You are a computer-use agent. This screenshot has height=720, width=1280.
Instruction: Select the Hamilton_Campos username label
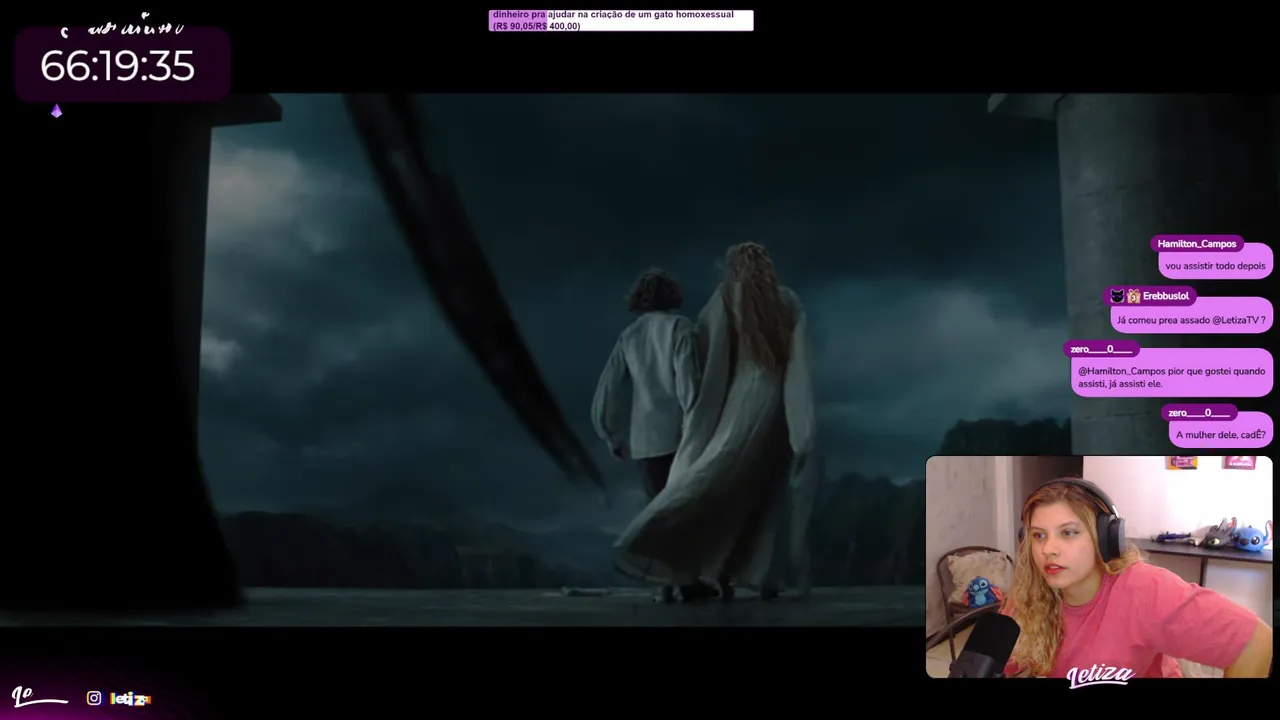(x=1196, y=244)
